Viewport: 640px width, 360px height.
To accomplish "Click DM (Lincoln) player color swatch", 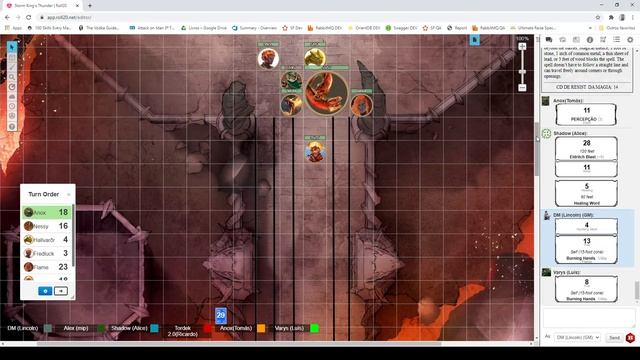I will tap(48, 328).
